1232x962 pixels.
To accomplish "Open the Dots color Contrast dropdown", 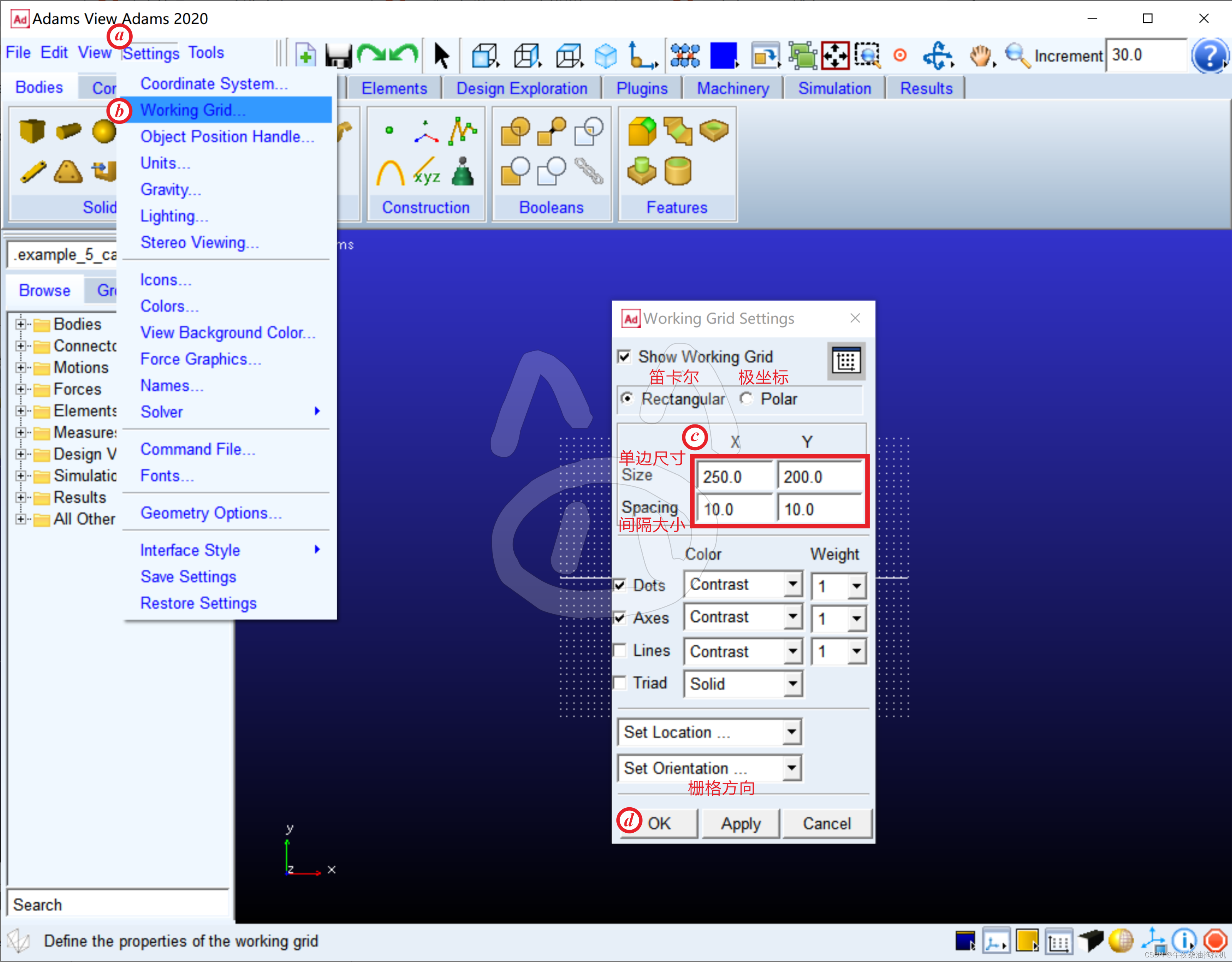I will pos(793,585).
